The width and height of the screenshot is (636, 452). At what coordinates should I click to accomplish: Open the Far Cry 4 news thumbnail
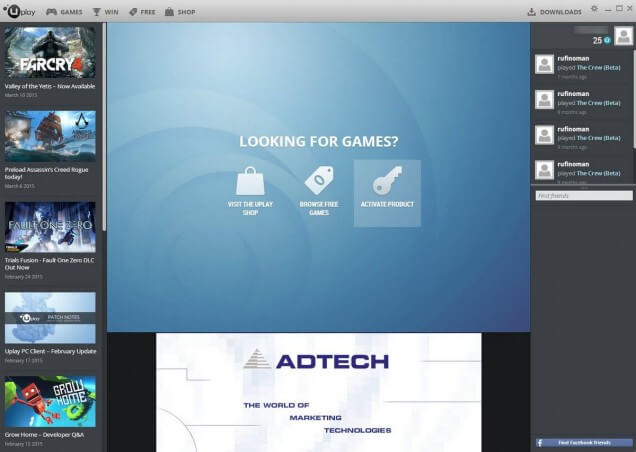pyautogui.click(x=50, y=52)
